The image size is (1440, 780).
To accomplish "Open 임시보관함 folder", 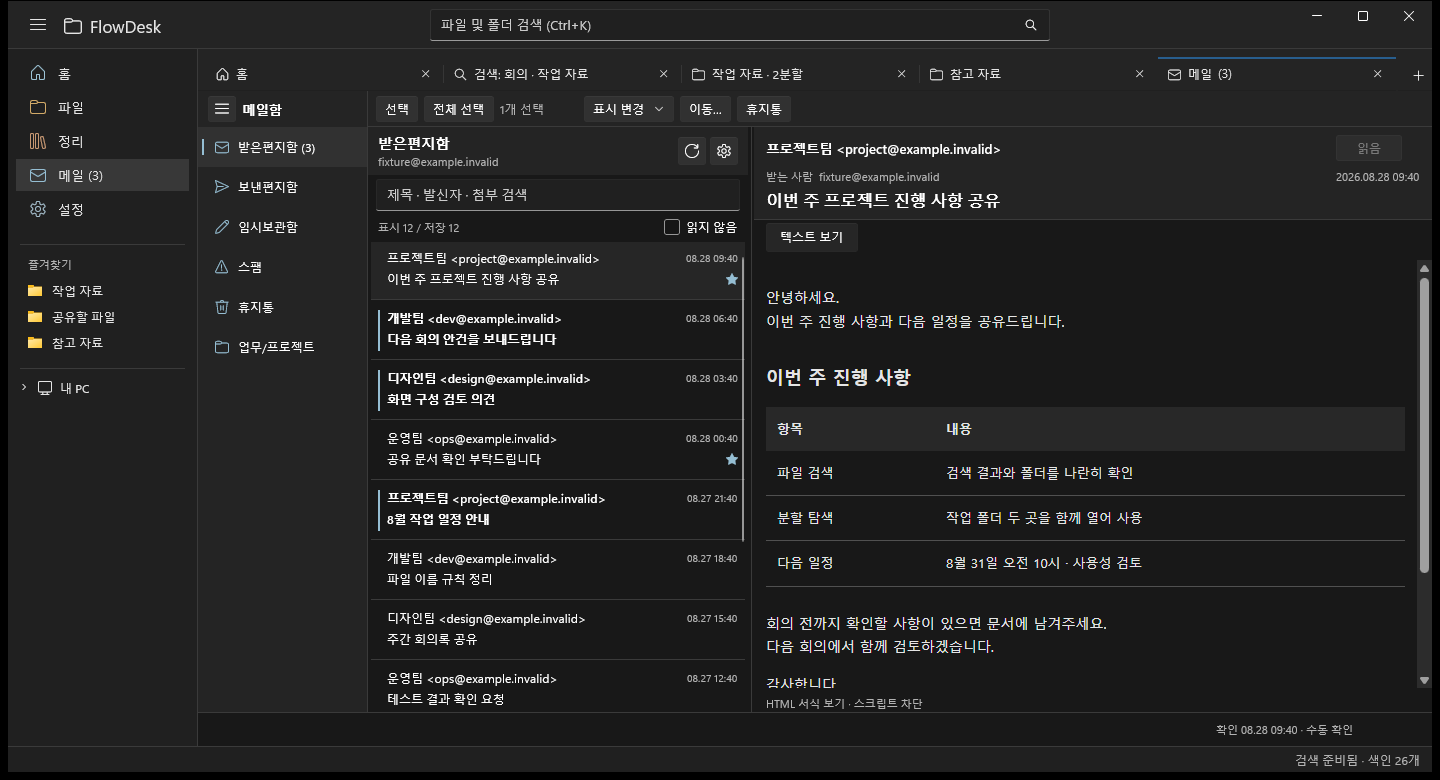I will click(x=283, y=227).
